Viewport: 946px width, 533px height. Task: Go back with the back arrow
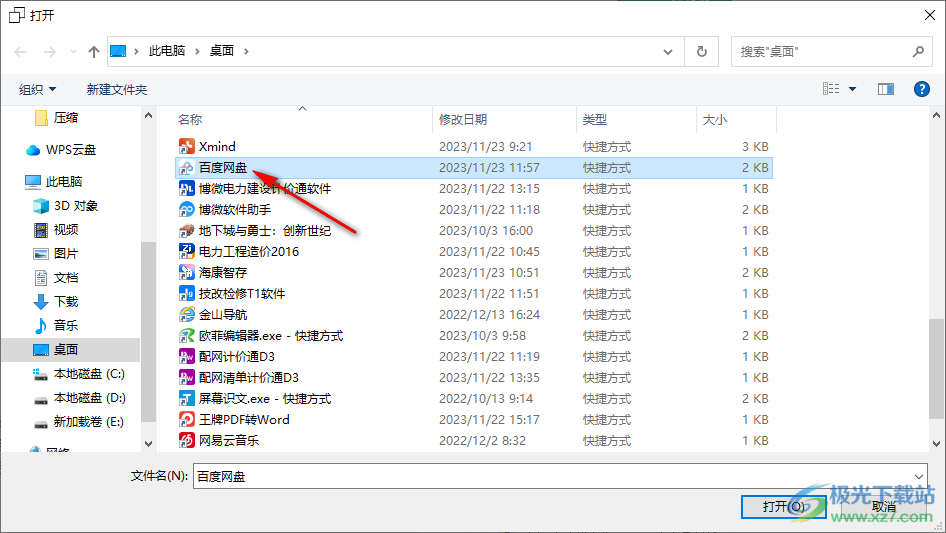tap(20, 52)
